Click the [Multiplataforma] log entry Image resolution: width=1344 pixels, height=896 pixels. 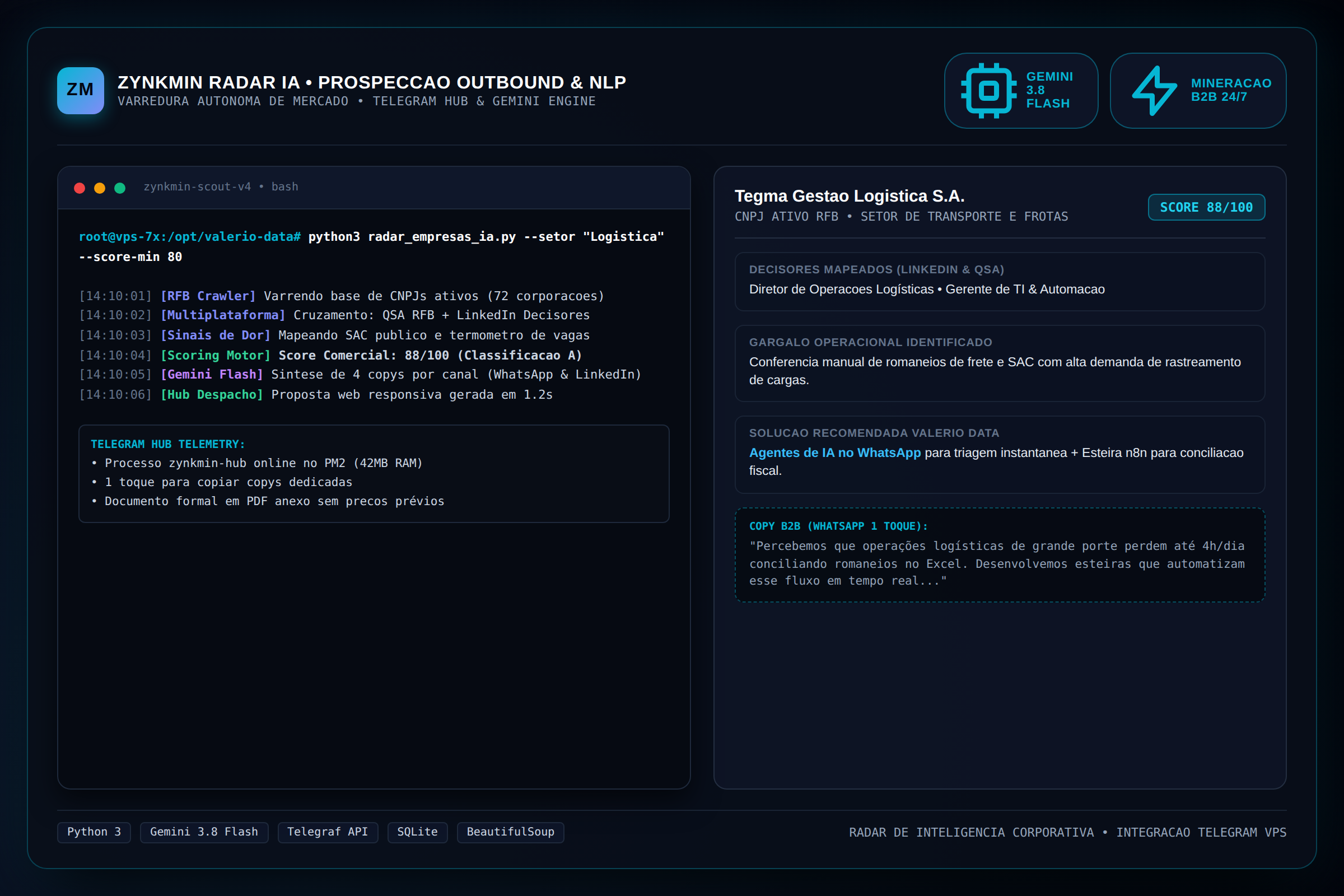pos(334,315)
